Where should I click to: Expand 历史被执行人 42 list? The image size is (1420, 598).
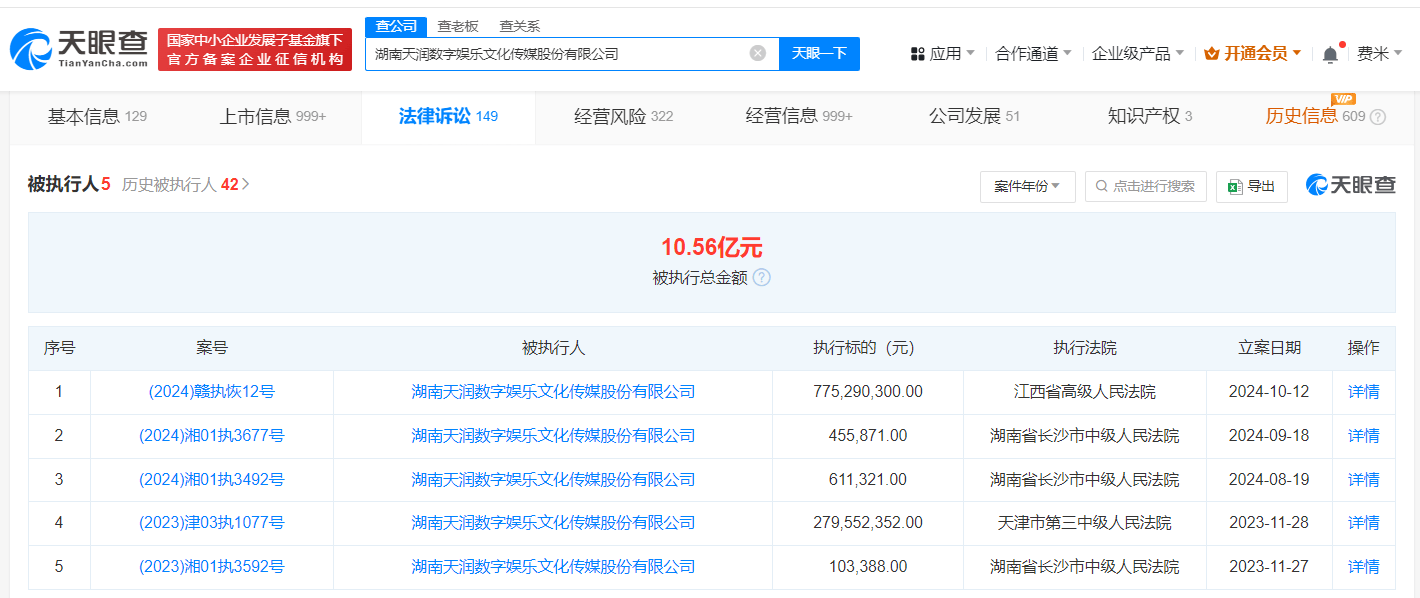(186, 184)
